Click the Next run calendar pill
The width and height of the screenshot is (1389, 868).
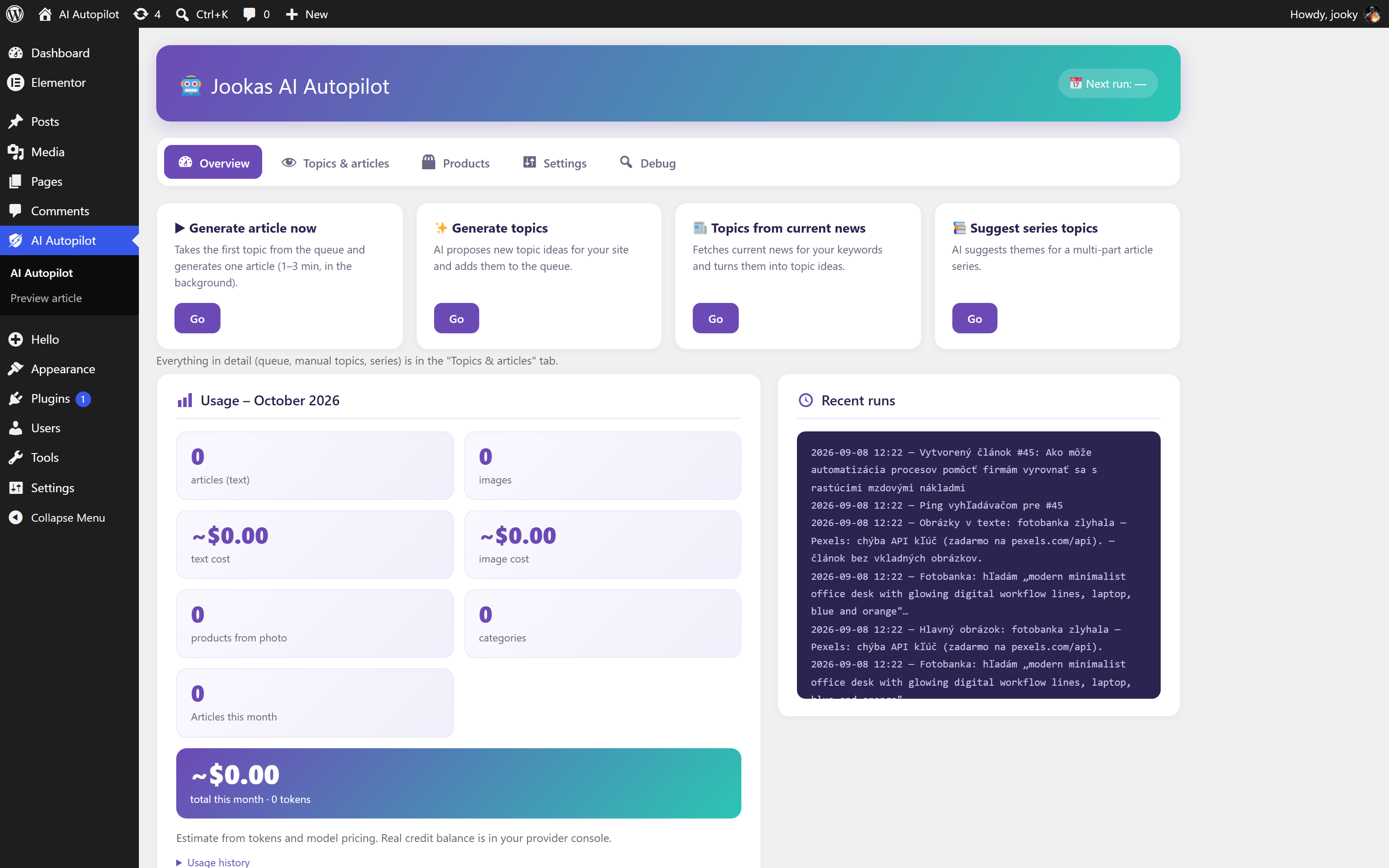coord(1107,84)
